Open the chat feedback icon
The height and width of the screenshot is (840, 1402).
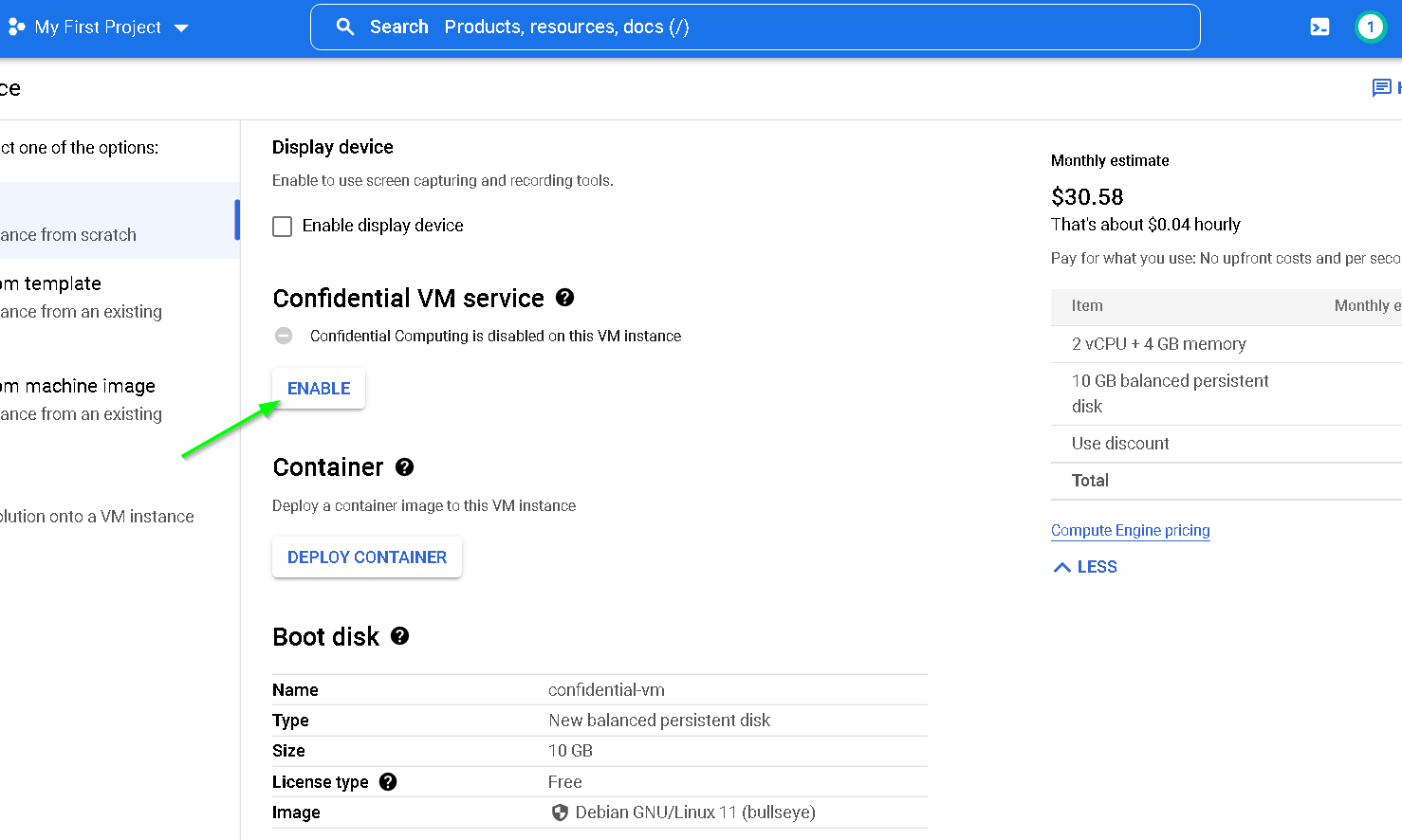point(1382,88)
